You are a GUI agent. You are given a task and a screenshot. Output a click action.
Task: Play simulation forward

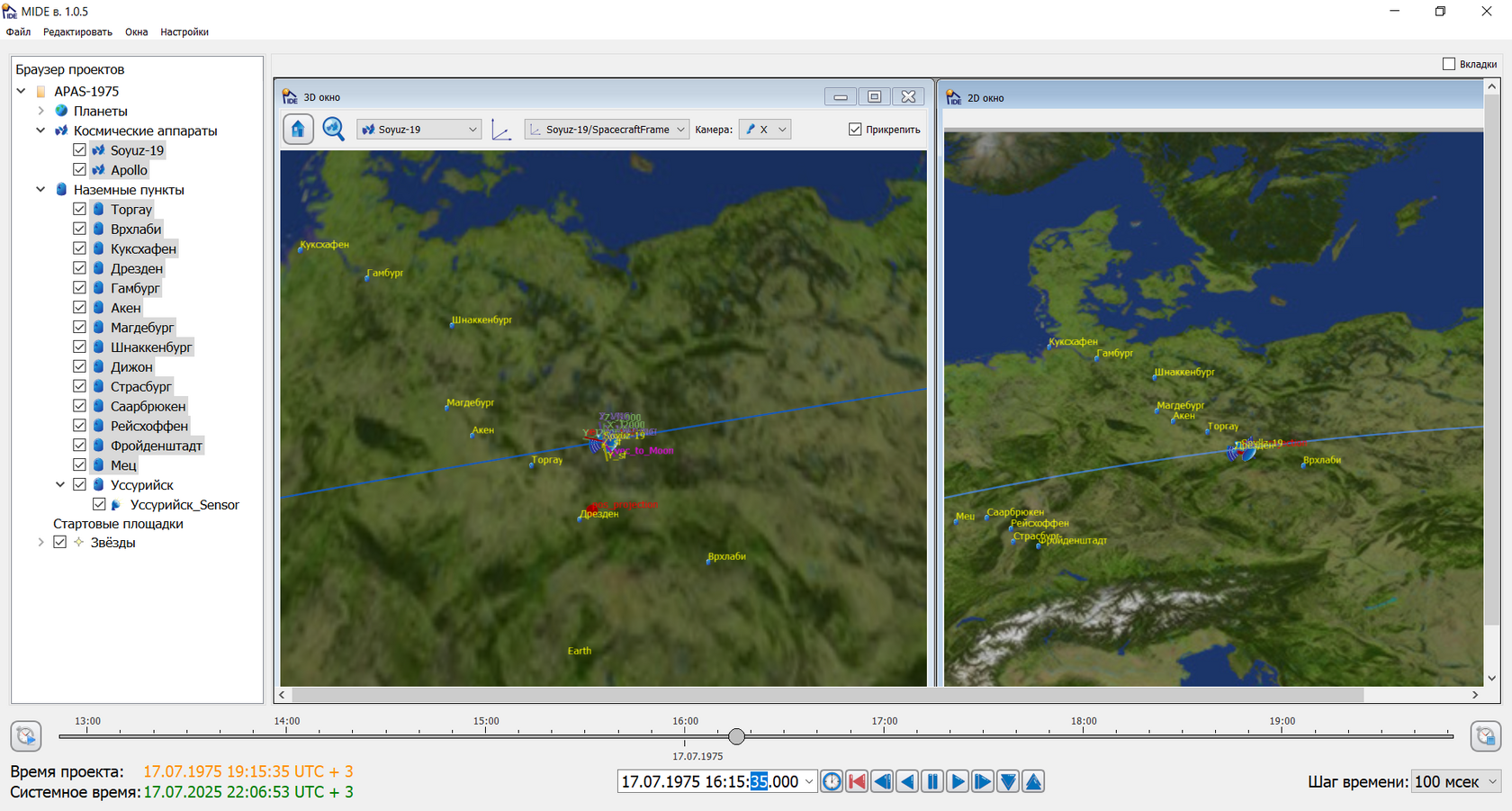[x=958, y=781]
